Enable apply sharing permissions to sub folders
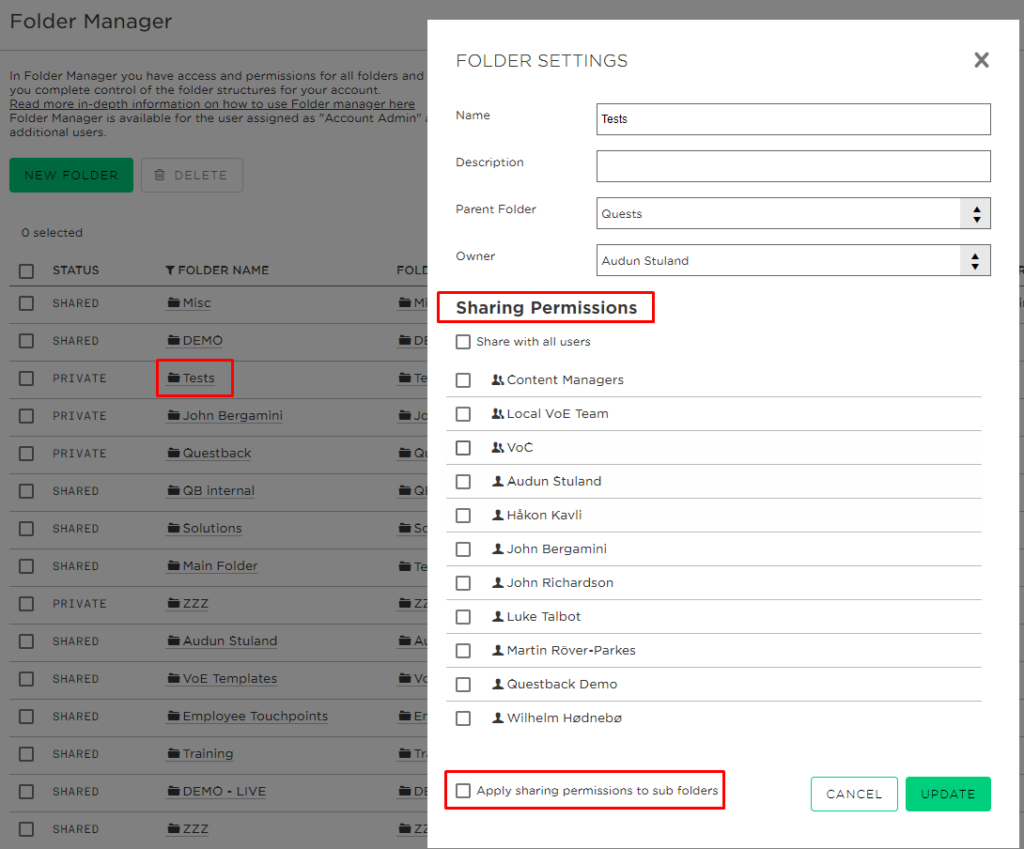The image size is (1024, 849). pyautogui.click(x=463, y=790)
